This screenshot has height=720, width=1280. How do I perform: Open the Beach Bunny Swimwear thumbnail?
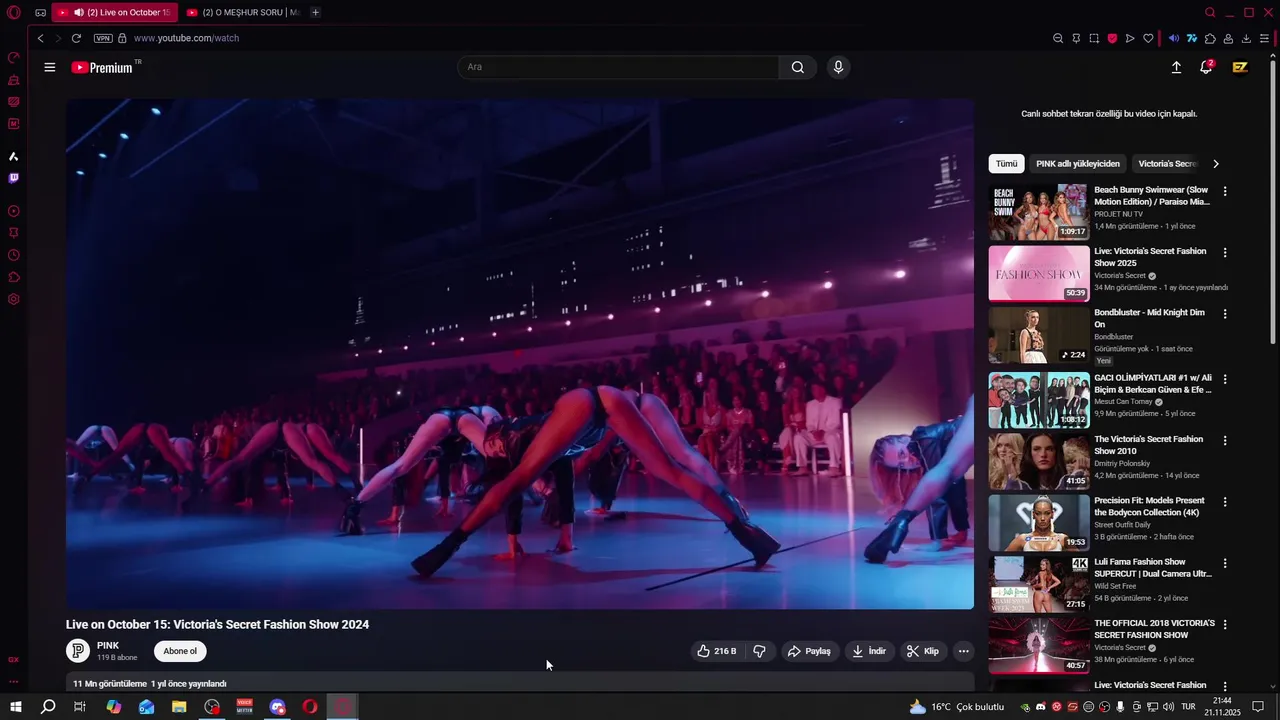(x=1039, y=212)
